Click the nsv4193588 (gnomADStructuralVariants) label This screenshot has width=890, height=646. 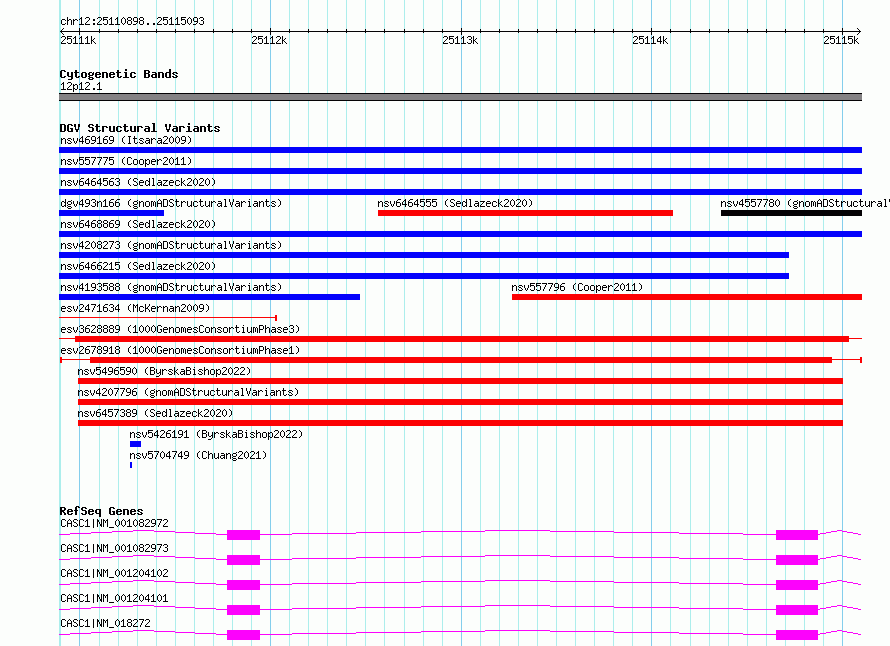[x=171, y=287]
